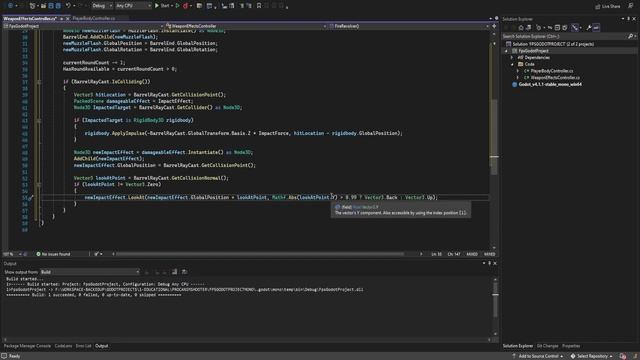This screenshot has height=360, width=640.
Task: Click the search magnifier icon in Solution Explorer
Action: pyautogui.click(x=631, y=36)
